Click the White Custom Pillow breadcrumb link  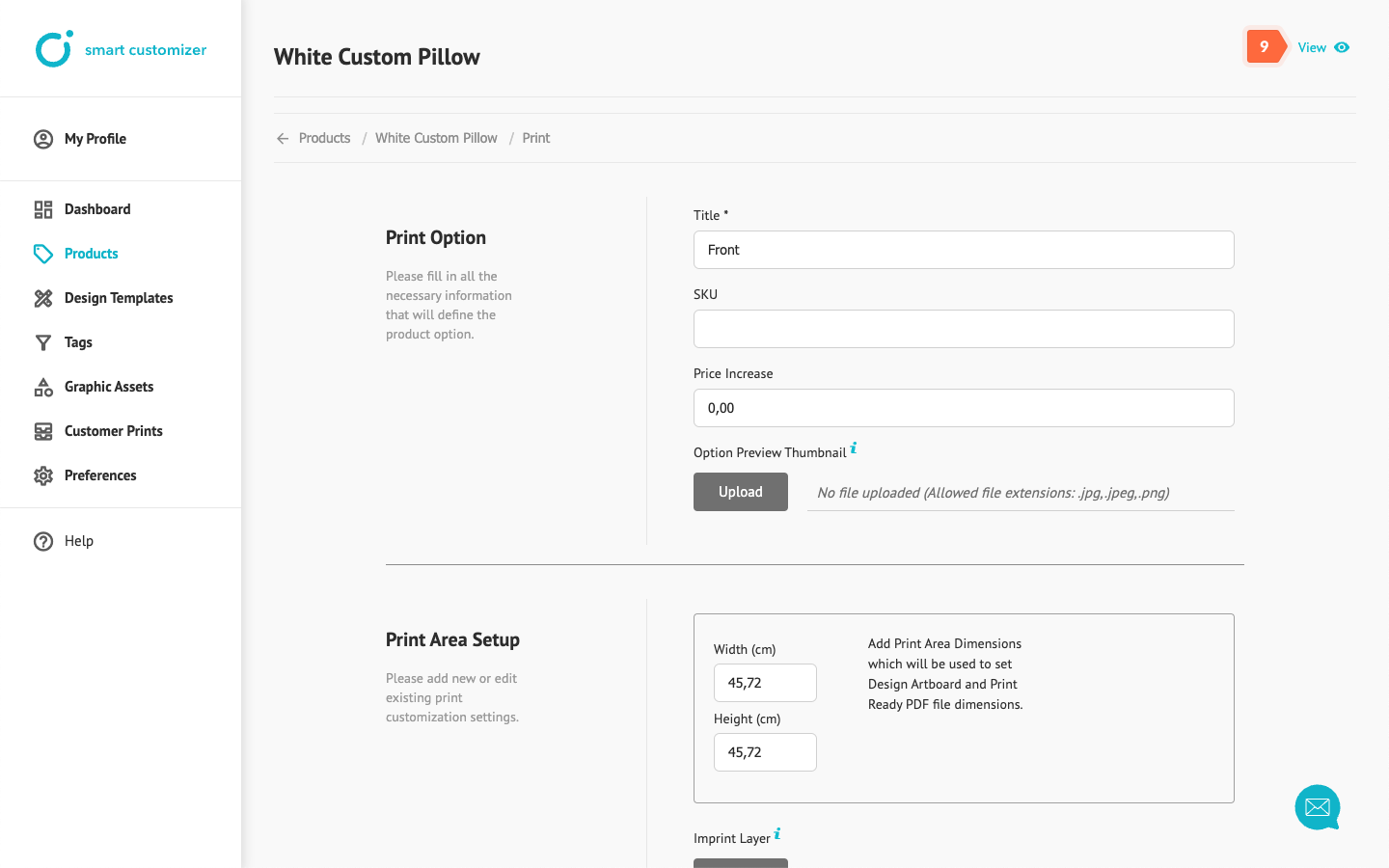436,138
